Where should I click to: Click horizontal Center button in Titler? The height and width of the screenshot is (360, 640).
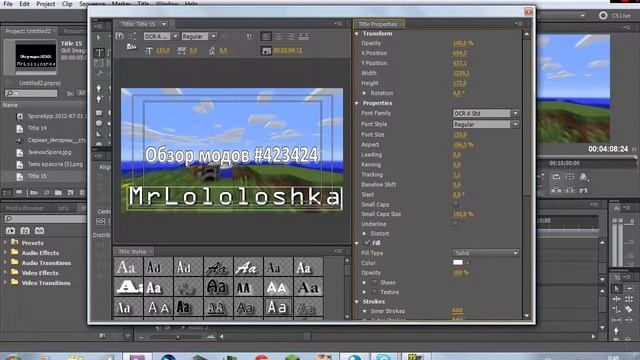click(x=100, y=222)
